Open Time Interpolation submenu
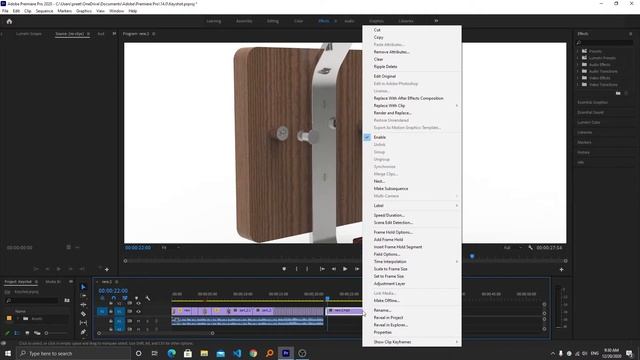640x360 pixels. tap(412, 262)
